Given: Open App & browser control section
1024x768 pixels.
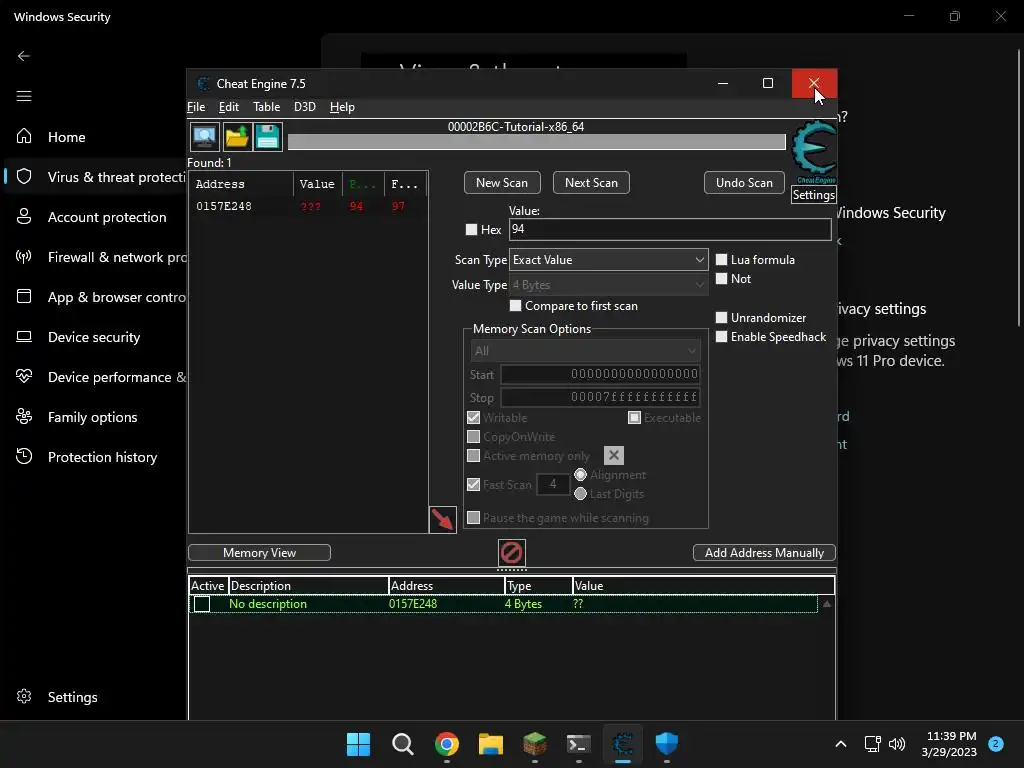Looking at the screenshot, I should pos(116,296).
